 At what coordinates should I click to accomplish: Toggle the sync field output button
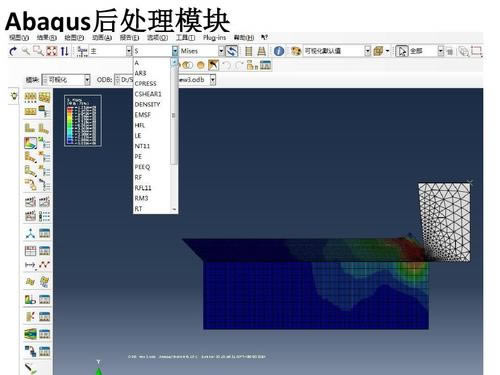coord(232,51)
